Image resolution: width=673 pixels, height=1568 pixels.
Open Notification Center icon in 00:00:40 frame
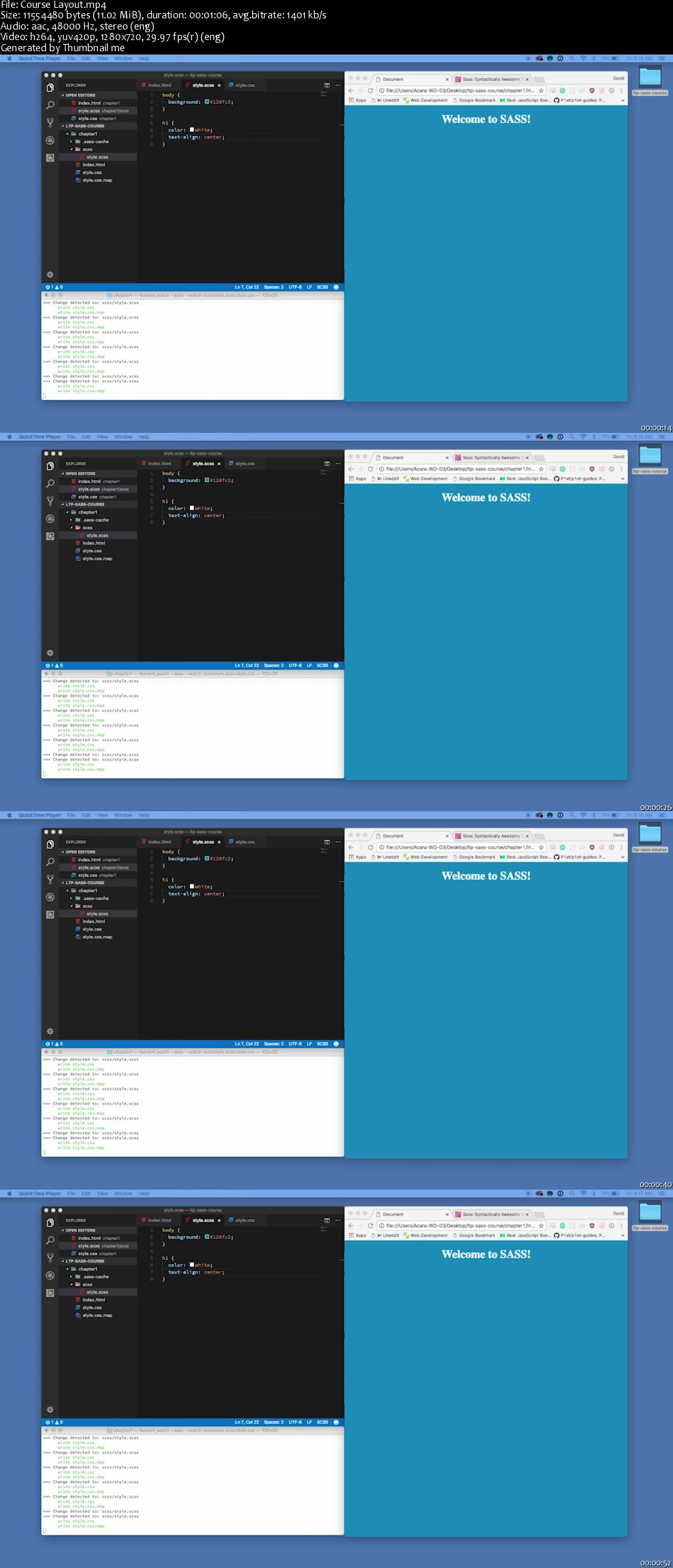pyautogui.click(x=662, y=815)
